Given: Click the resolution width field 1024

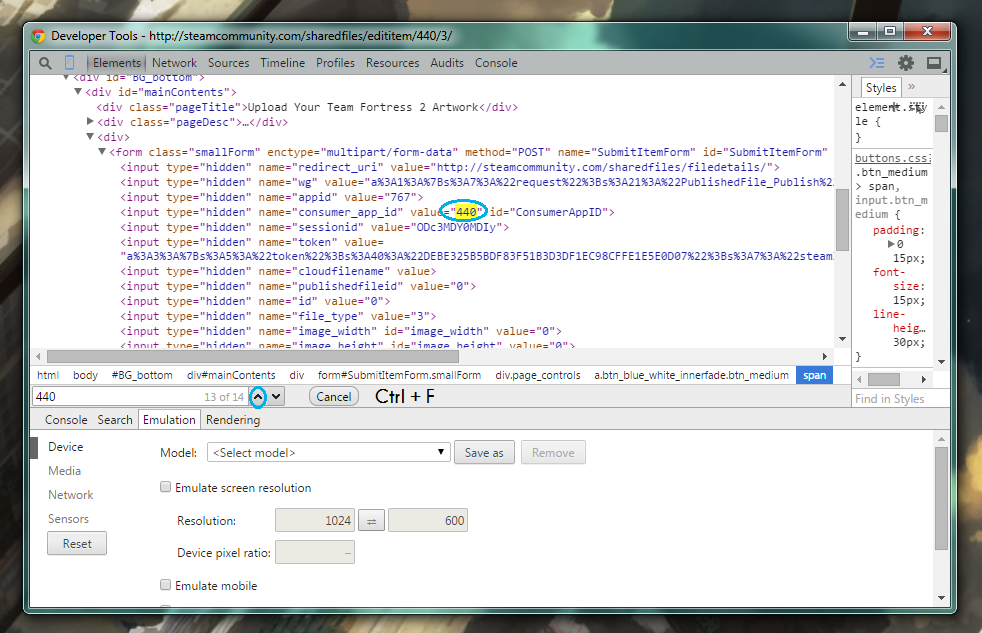Looking at the screenshot, I should coord(315,520).
